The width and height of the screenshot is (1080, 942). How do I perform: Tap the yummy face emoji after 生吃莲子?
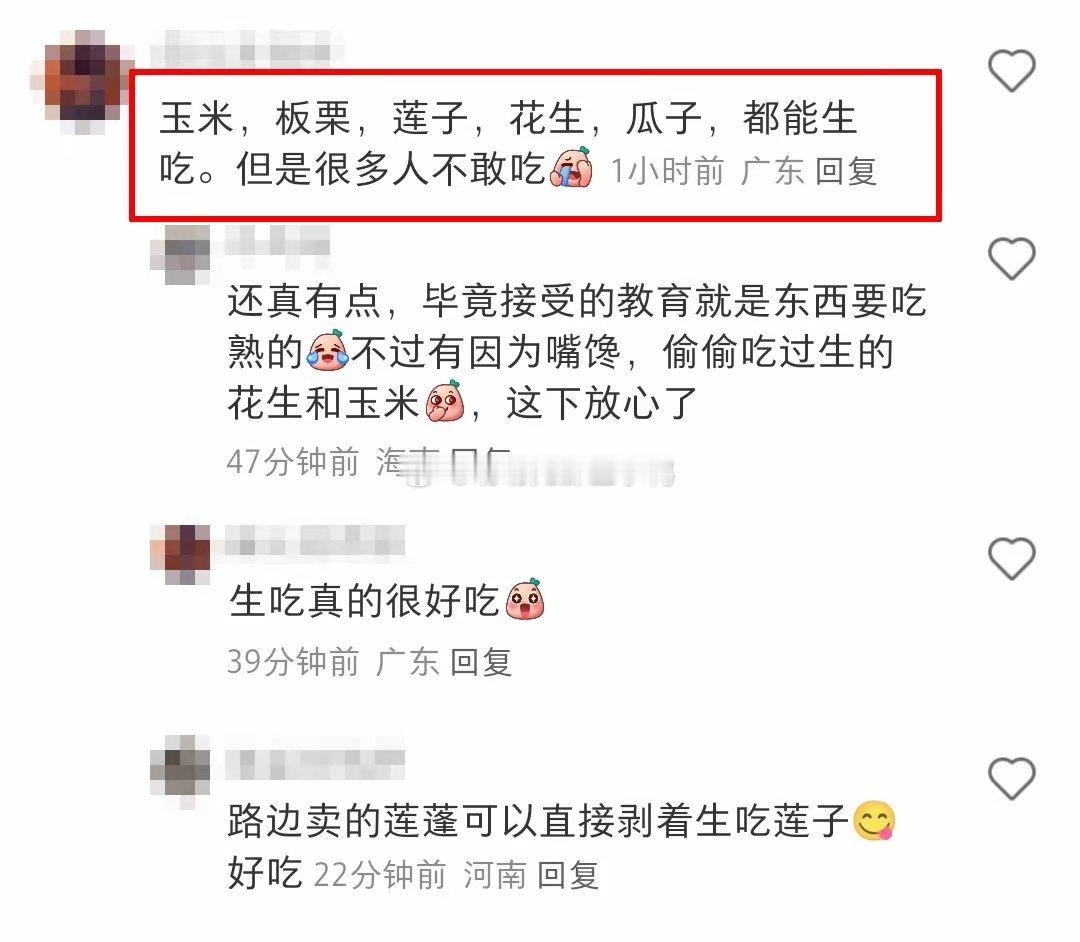click(873, 820)
